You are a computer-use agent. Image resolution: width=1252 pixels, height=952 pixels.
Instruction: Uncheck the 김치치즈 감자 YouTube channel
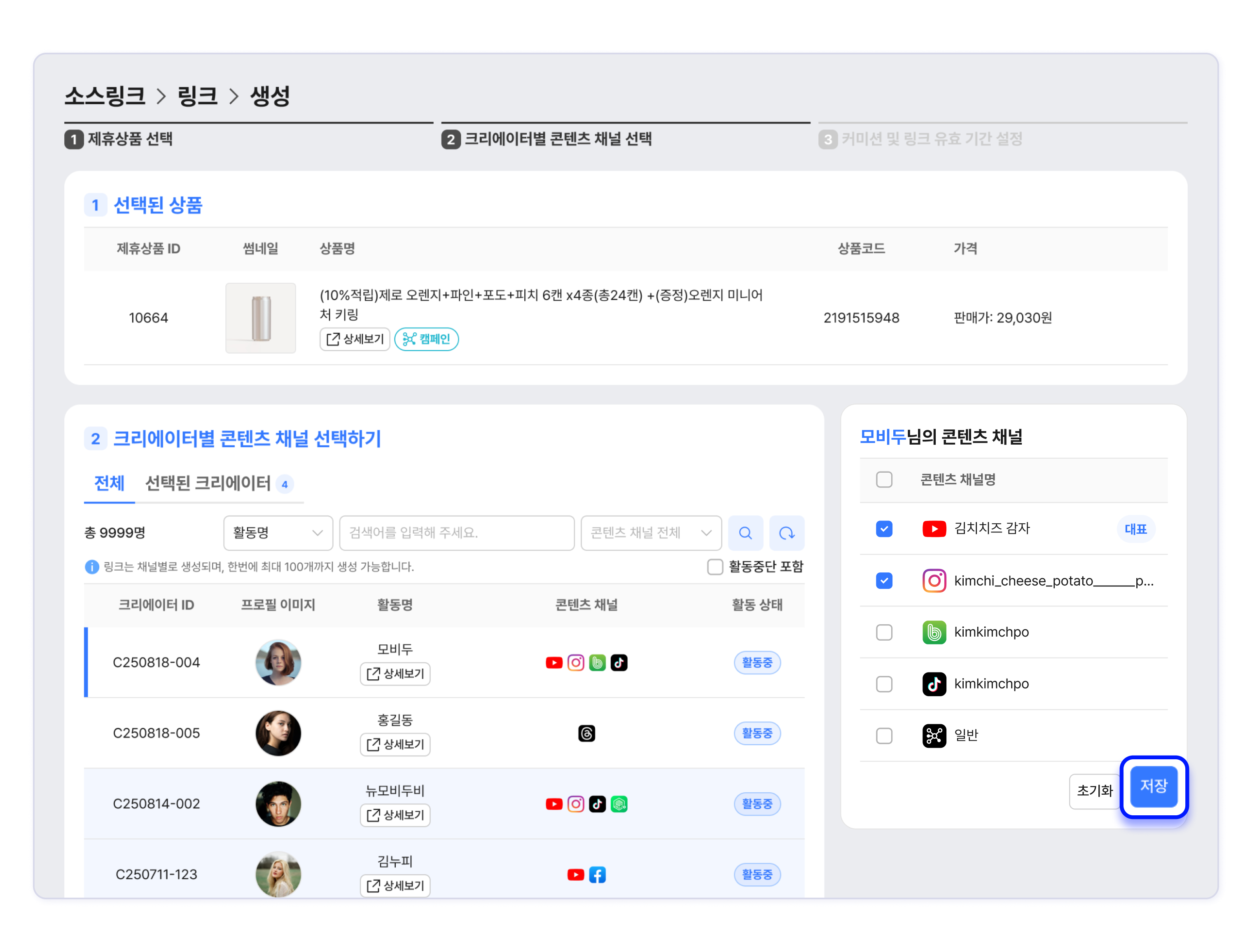[x=884, y=529]
